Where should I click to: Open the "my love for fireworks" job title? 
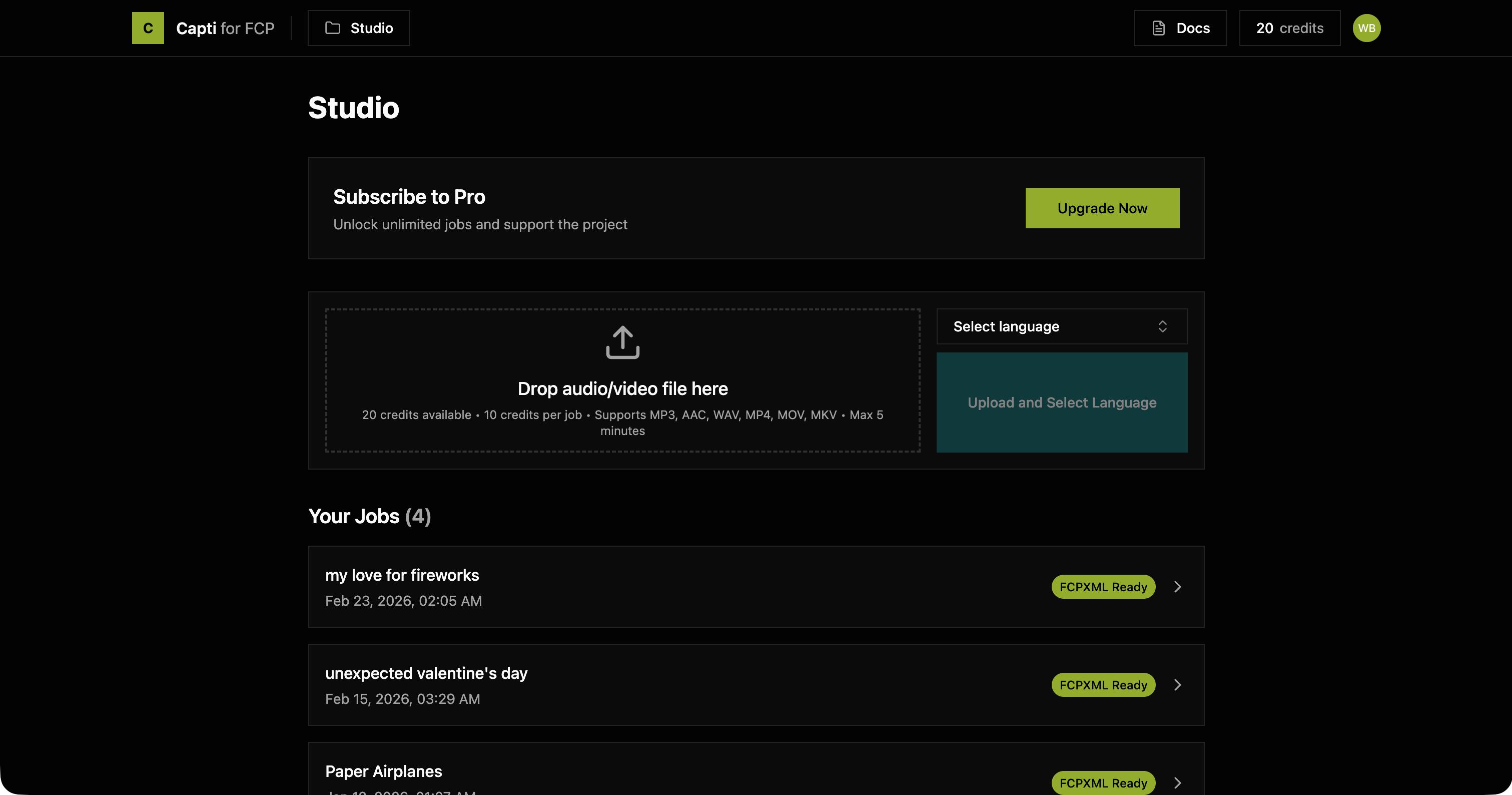coord(402,575)
